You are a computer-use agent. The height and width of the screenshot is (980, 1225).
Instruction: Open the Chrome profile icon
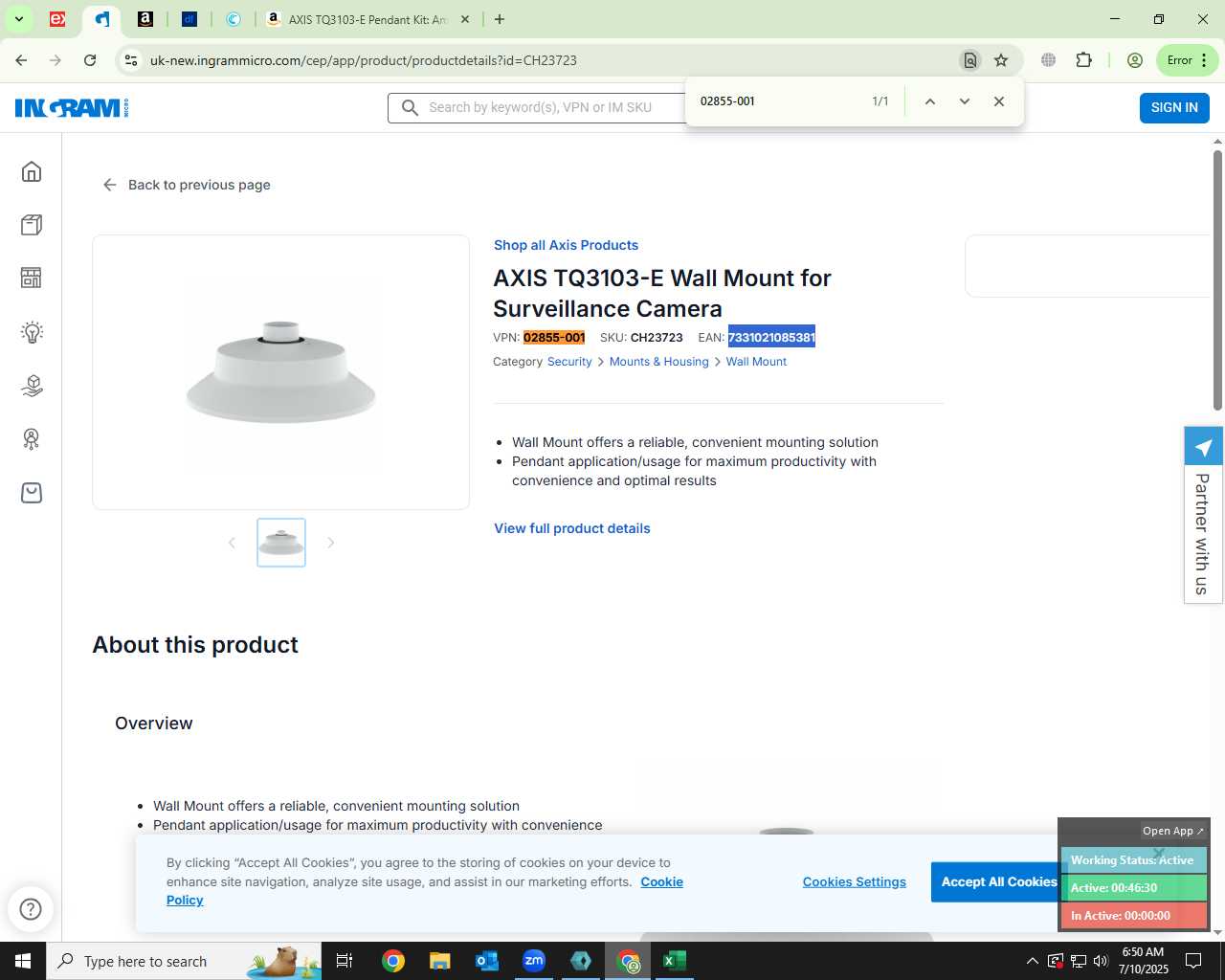(x=1135, y=60)
